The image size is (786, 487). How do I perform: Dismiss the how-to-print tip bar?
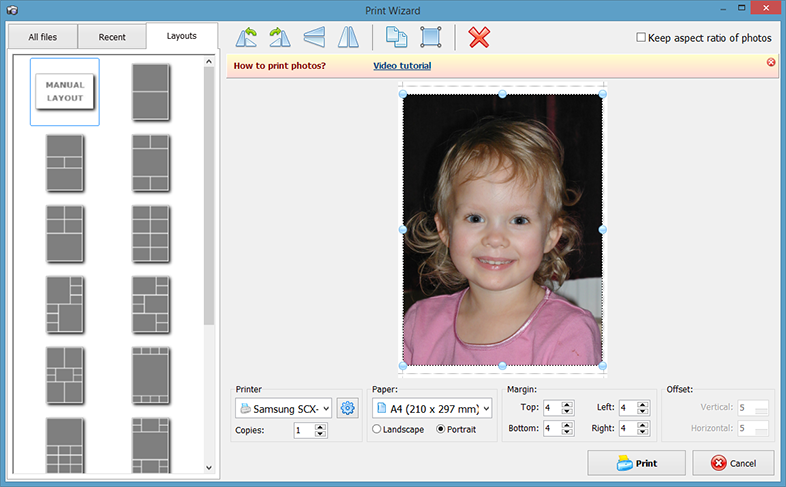click(x=771, y=62)
